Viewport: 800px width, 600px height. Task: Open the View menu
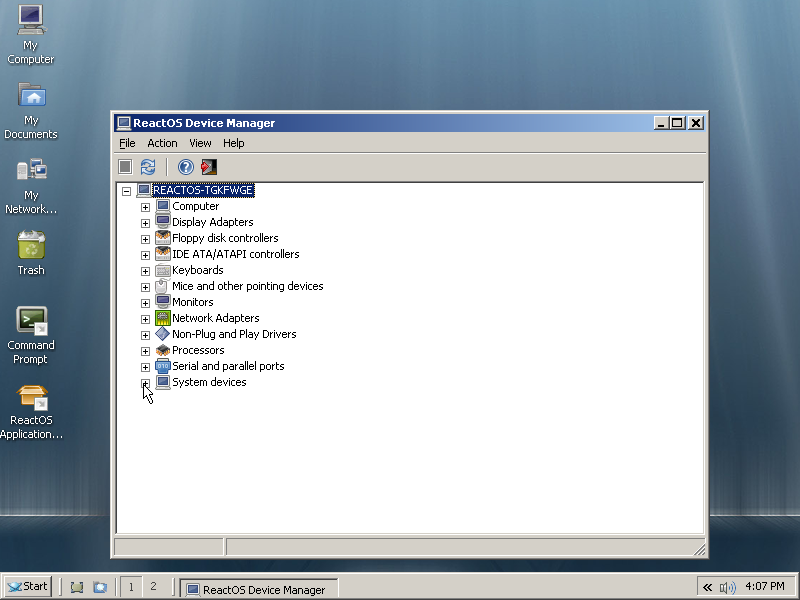[x=200, y=143]
